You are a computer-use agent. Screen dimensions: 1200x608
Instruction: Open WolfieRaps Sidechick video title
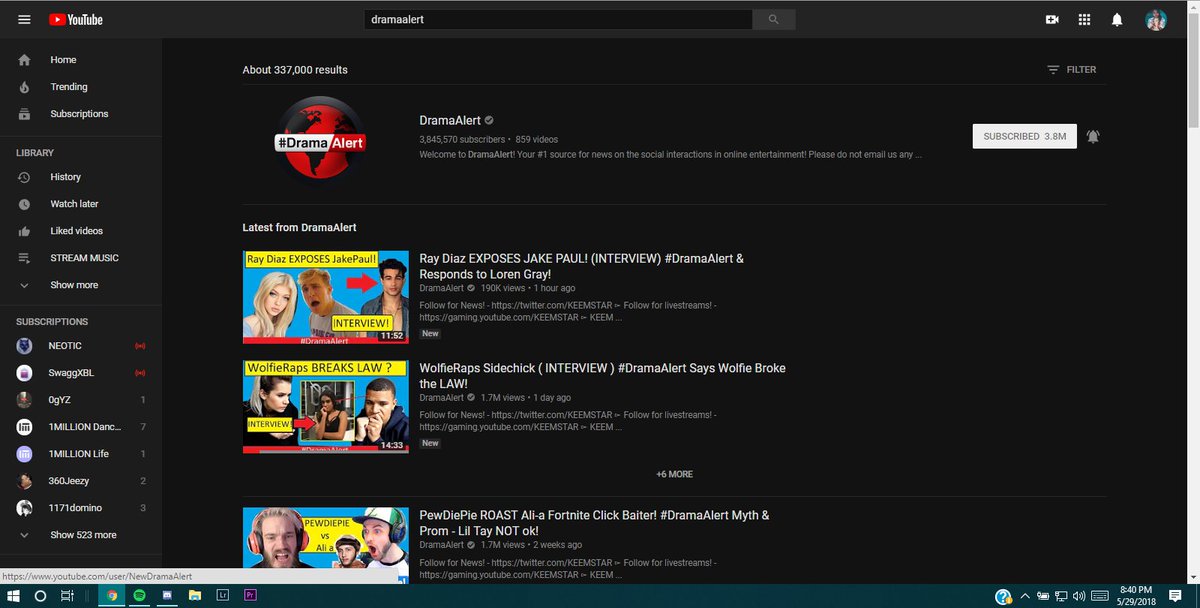coord(602,376)
